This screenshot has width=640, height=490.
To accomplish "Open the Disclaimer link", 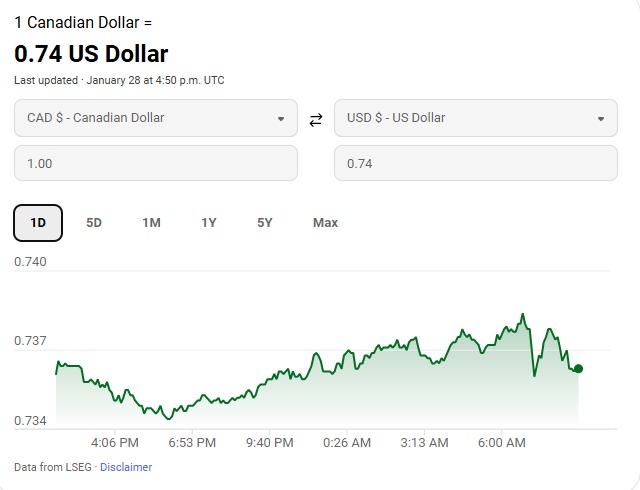I will coord(126,467).
